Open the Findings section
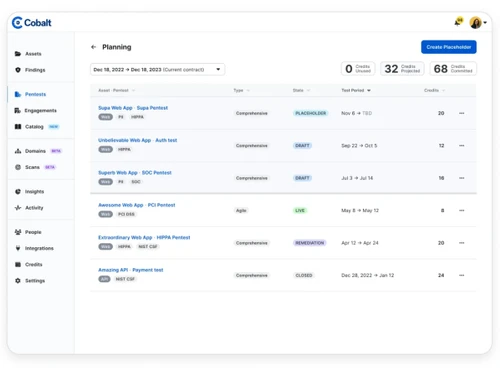Image resolution: width=500 pixels, height=375 pixels. click(x=35, y=70)
